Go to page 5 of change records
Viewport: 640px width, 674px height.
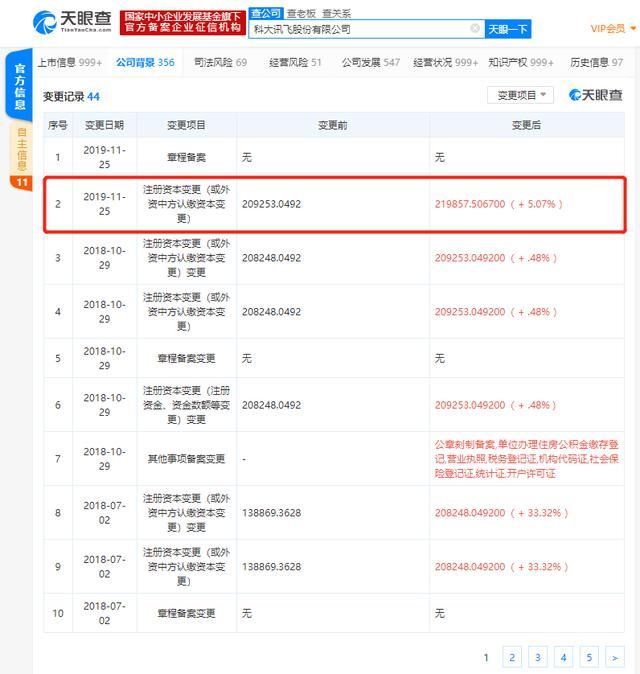coord(589,657)
